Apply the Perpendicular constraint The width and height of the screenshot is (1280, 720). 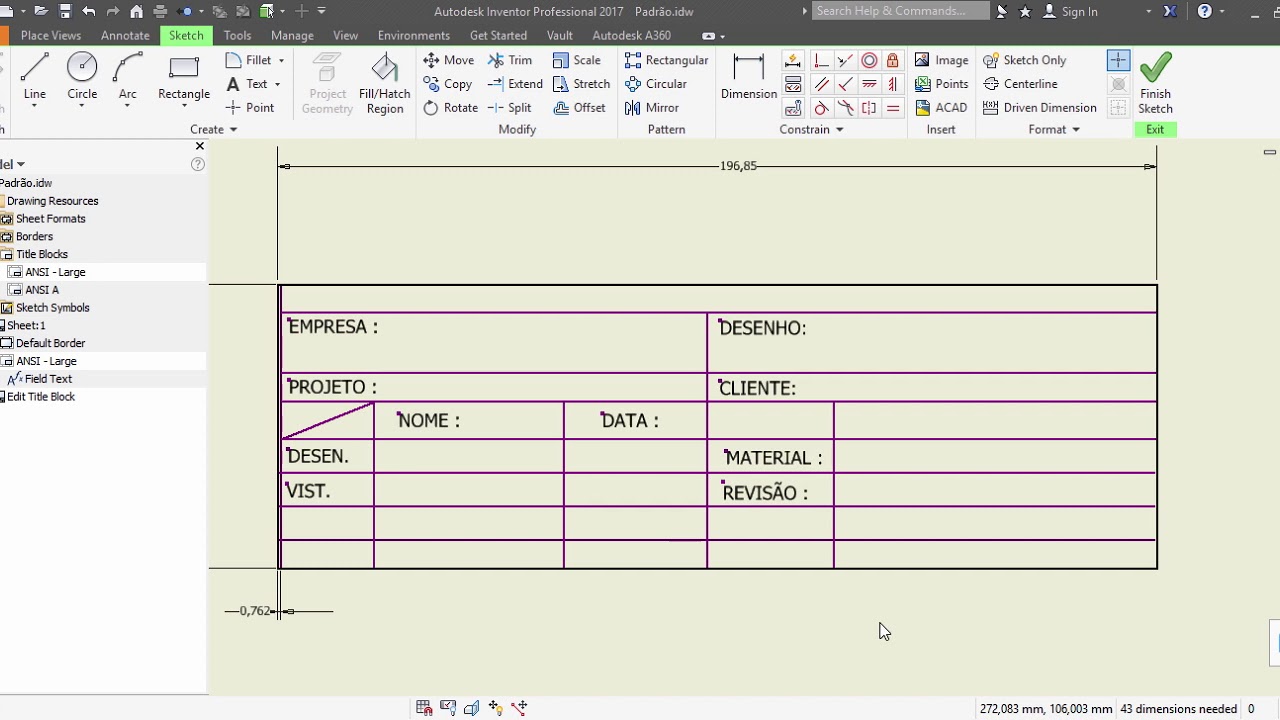coord(845,84)
